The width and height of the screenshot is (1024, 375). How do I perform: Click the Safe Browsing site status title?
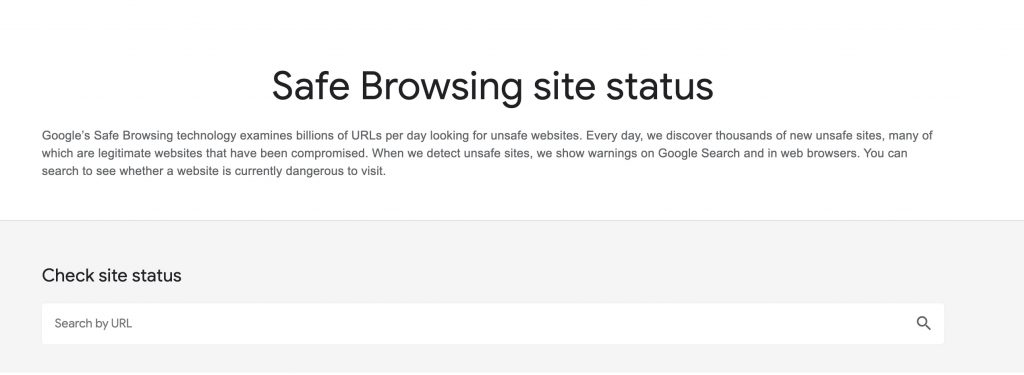pyautogui.click(x=492, y=86)
